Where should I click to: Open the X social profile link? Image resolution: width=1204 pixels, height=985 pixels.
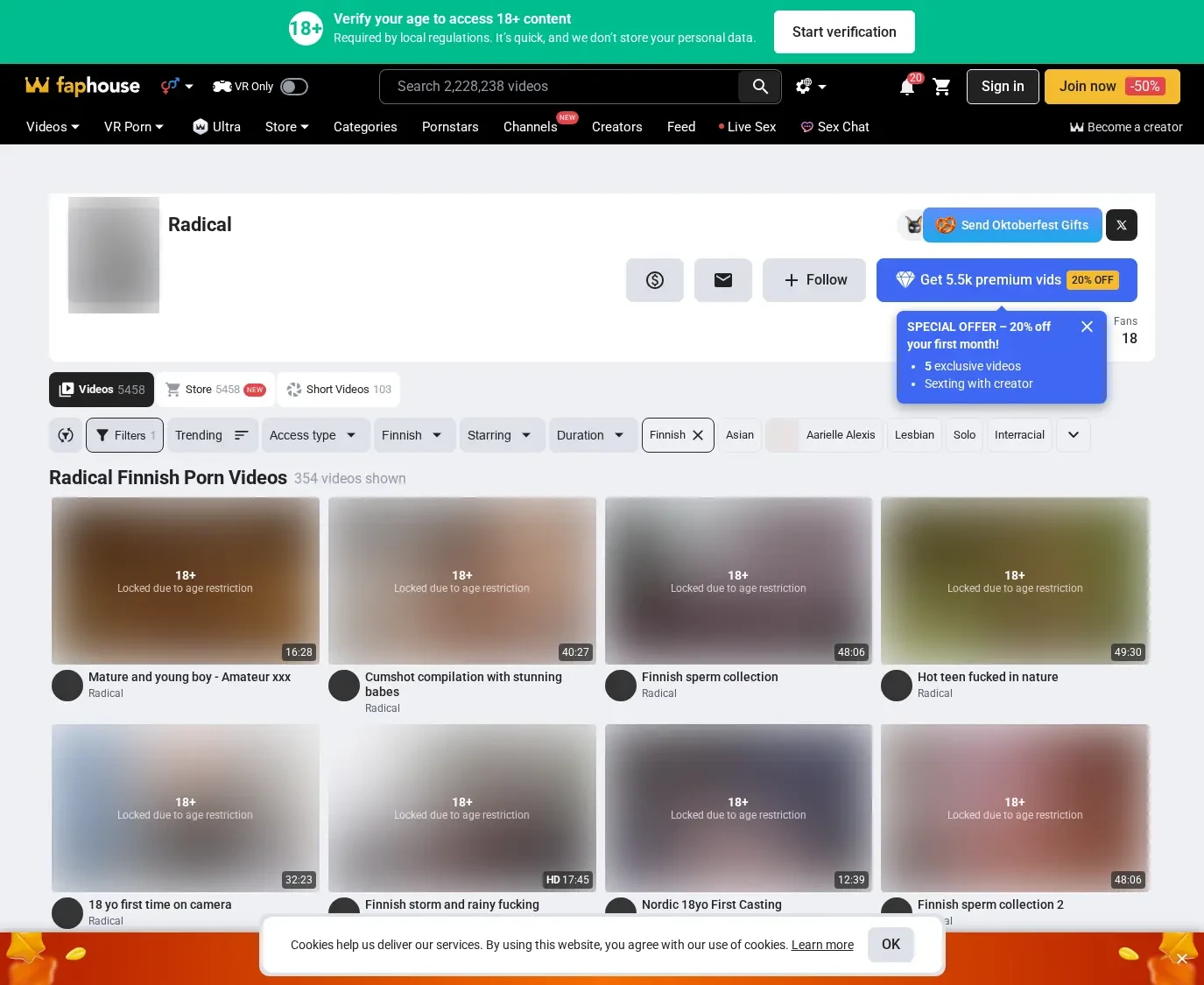coord(1122,225)
